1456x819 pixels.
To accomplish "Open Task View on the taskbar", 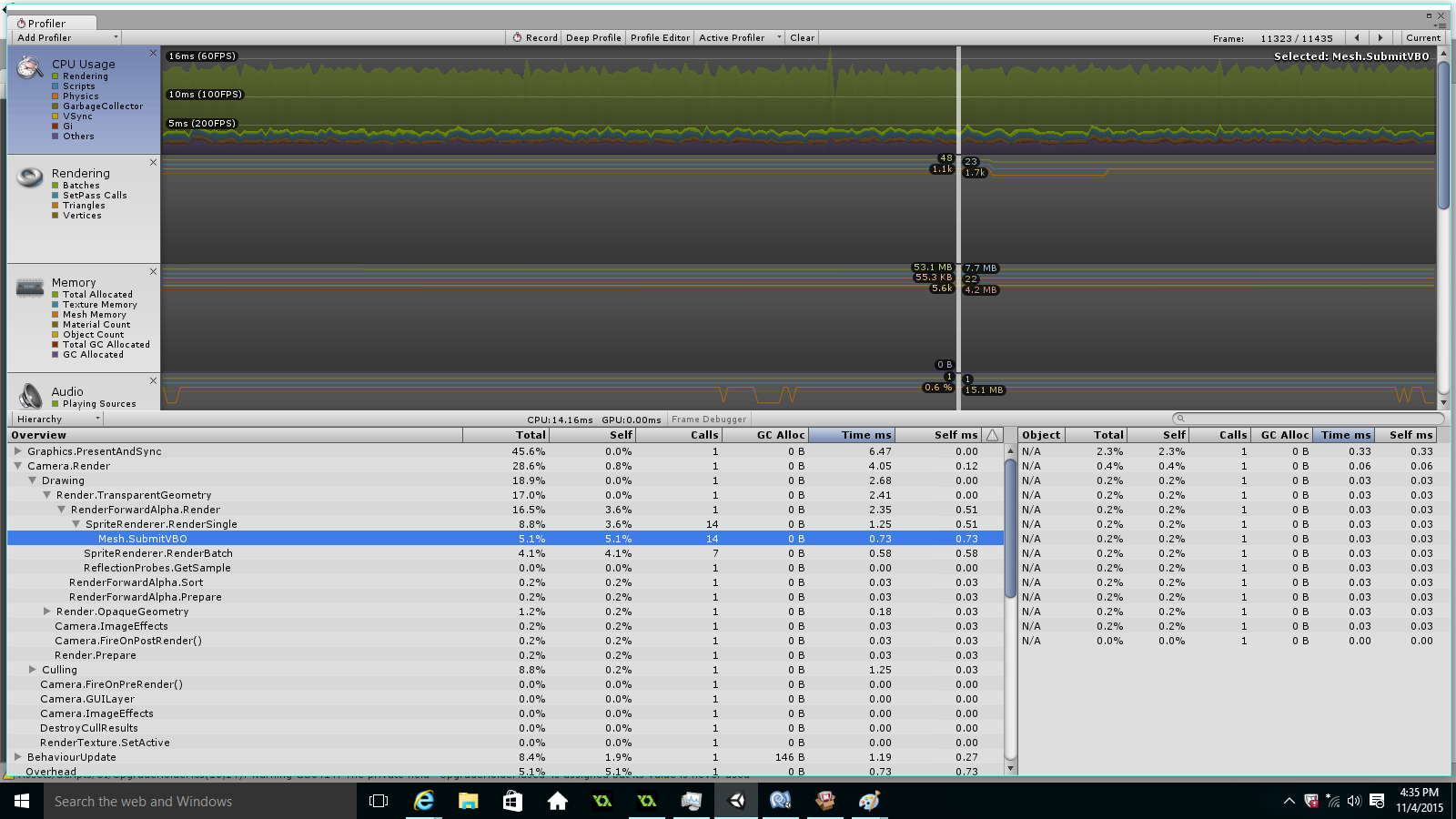I will (x=379, y=801).
